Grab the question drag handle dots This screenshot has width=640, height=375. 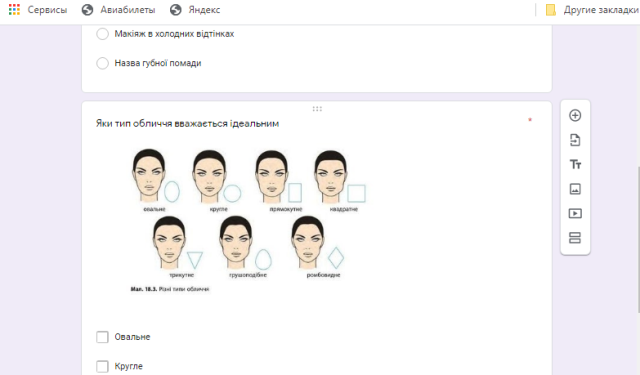317,109
